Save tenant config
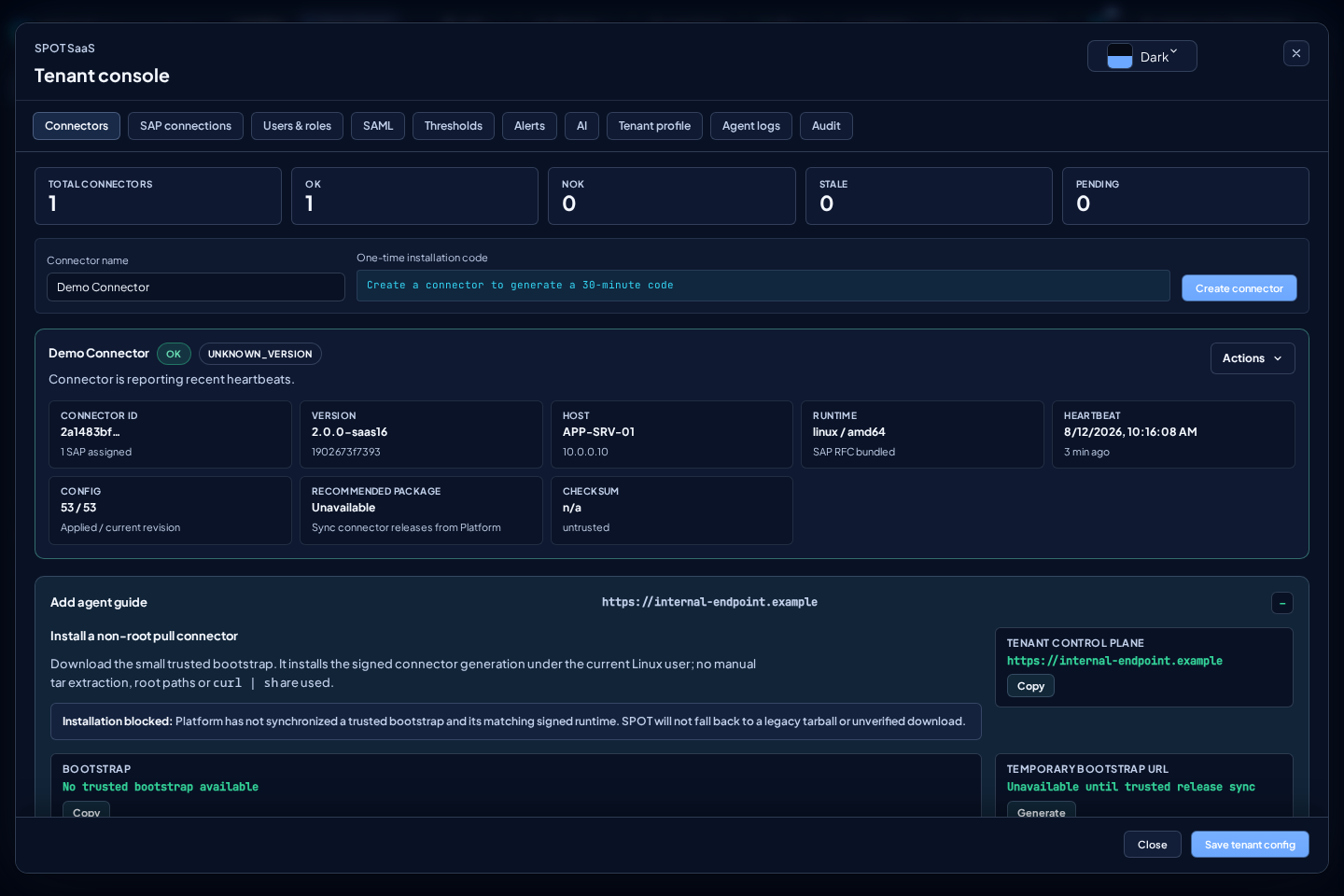Screen dimensions: 1344x896 click(x=1250, y=845)
